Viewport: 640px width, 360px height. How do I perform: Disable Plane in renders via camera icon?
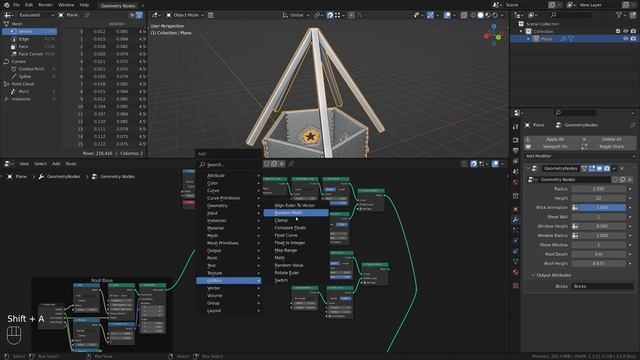tap(633, 39)
